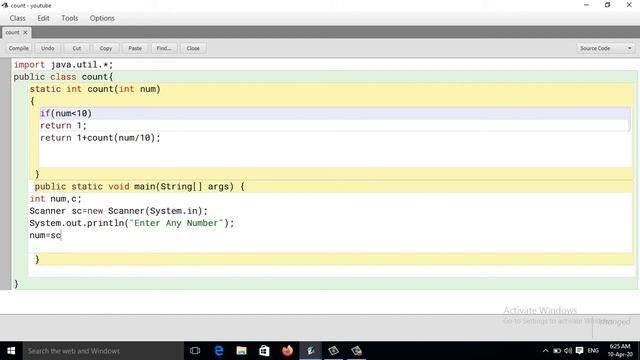This screenshot has width=640, height=360.
Task: Click the BlueJ icon in title bar
Action: [5, 5]
